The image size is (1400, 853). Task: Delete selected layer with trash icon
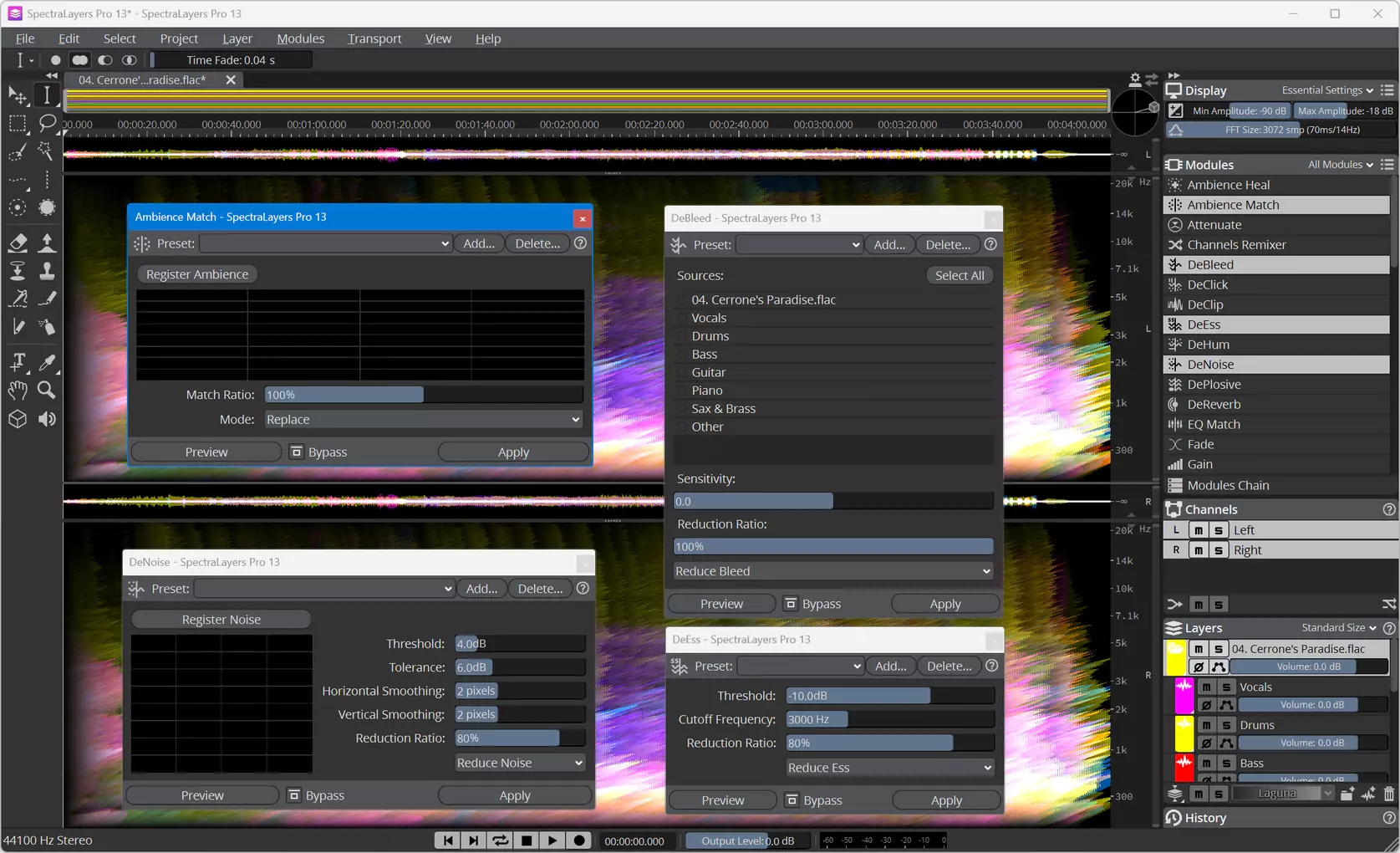coord(1389,794)
